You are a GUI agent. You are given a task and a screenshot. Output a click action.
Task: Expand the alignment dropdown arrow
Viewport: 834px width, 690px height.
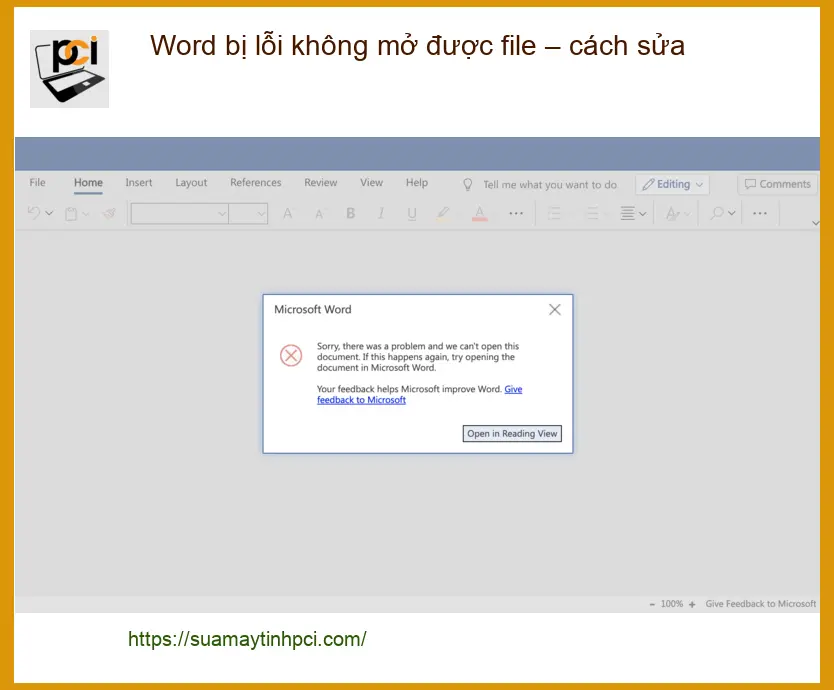(643, 214)
